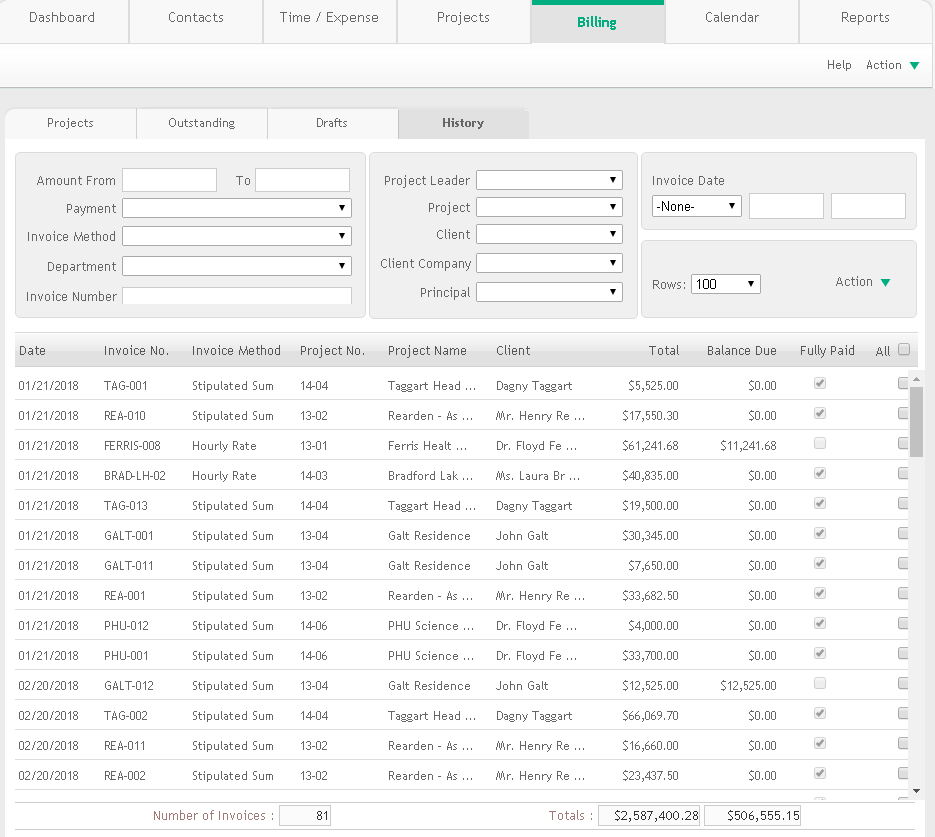The height and width of the screenshot is (837, 935).
Task: Open the Drafts tab
Action: tap(332, 123)
